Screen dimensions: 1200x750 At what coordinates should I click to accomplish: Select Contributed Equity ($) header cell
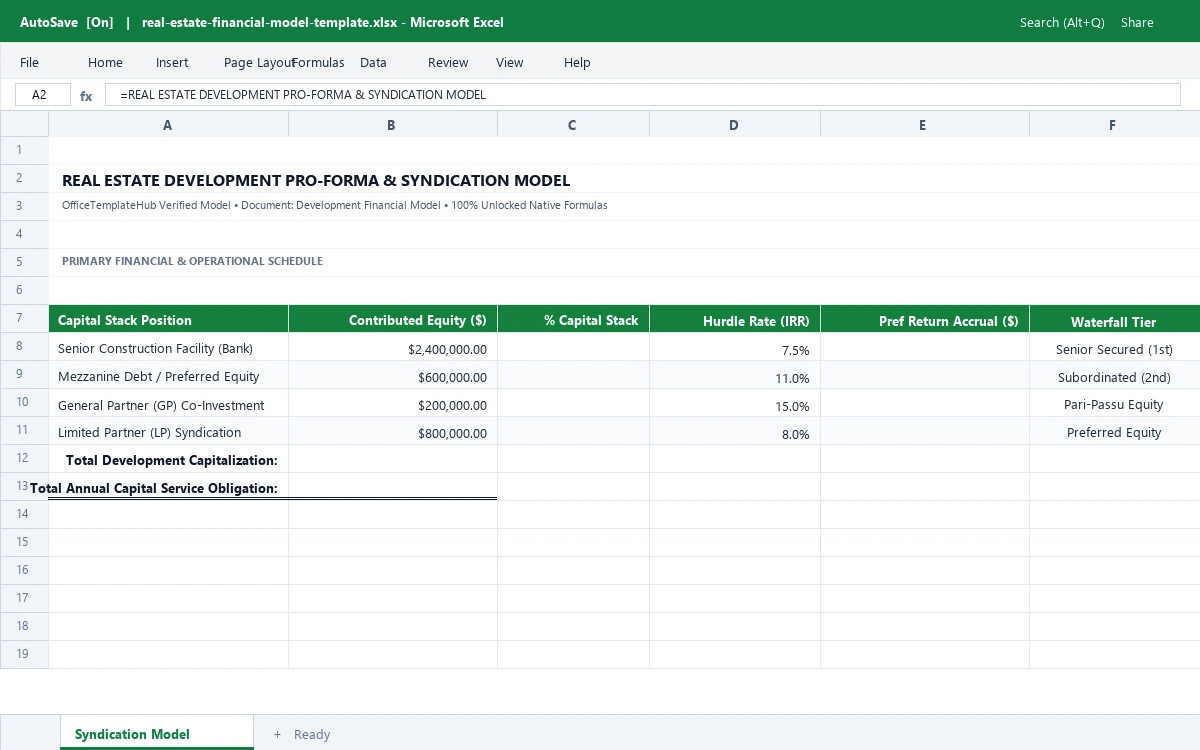(392, 319)
